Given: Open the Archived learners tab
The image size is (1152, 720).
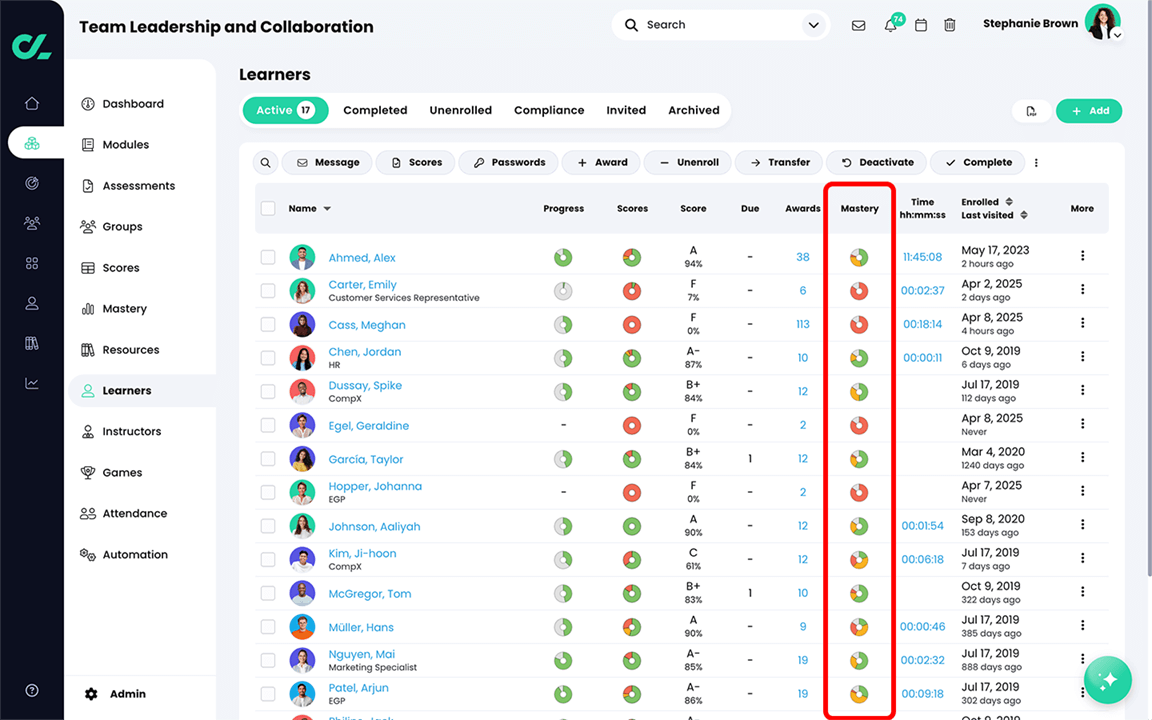Looking at the screenshot, I should (x=693, y=110).
